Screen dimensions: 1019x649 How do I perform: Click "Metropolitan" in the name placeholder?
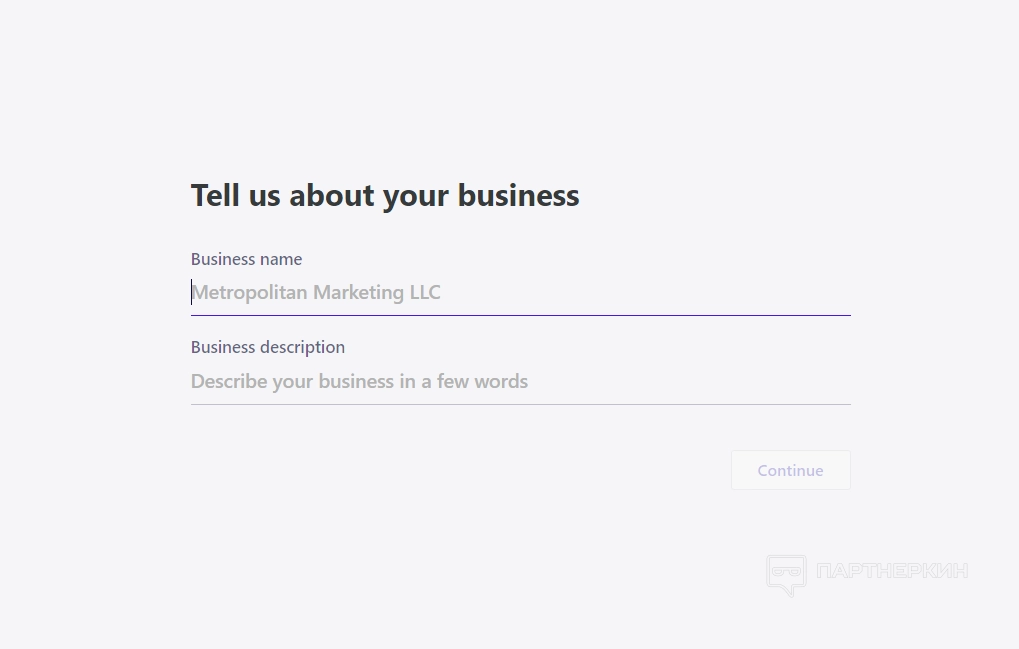pyautogui.click(x=249, y=293)
